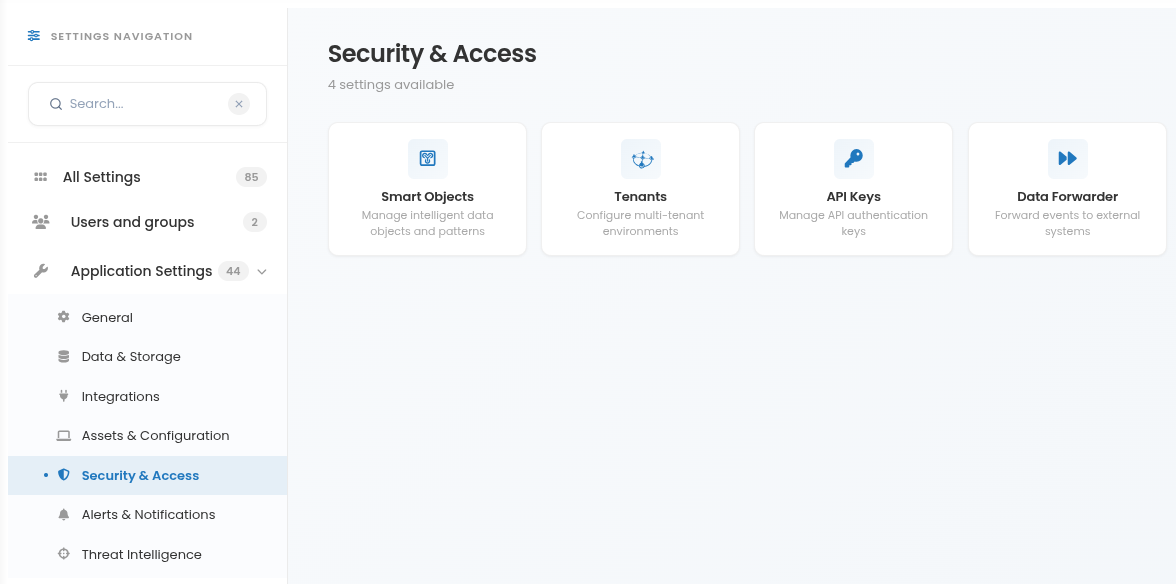The width and height of the screenshot is (1176, 584).
Task: Click the Alerts & Notifications bell icon
Action: tap(64, 514)
